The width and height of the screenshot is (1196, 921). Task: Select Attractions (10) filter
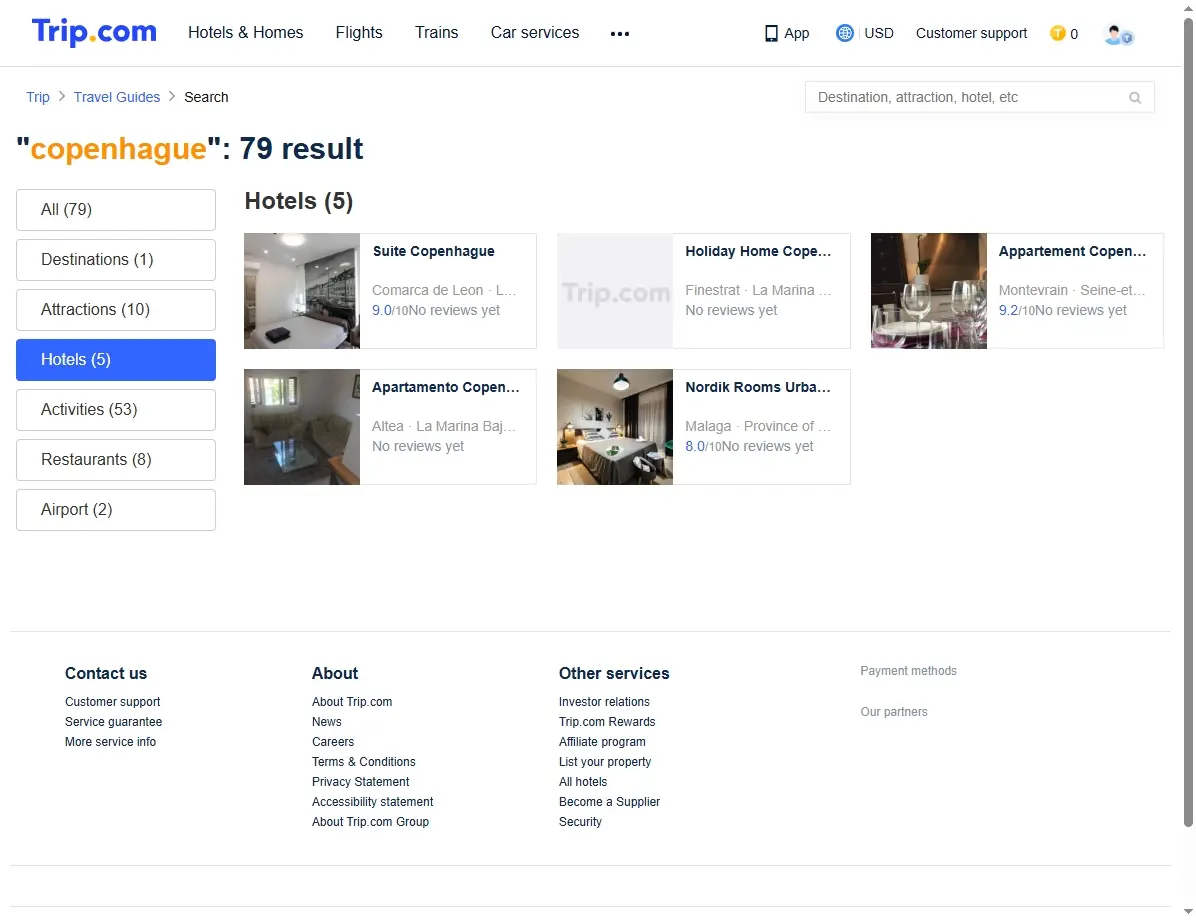pos(116,310)
